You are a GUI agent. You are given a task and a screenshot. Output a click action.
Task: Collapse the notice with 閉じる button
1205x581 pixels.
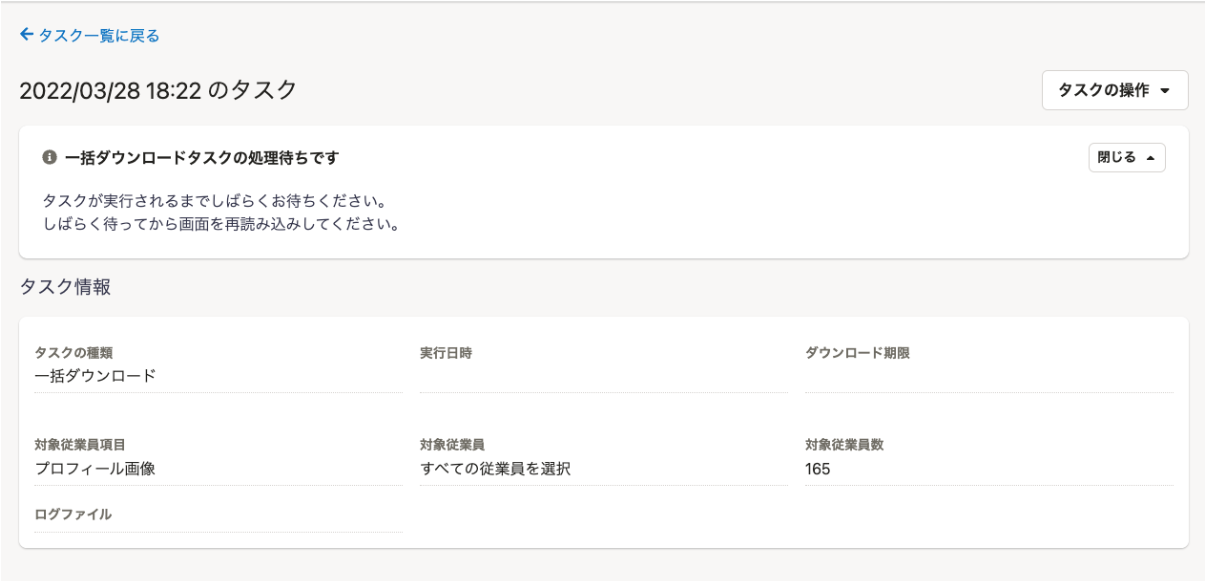(x=1127, y=158)
